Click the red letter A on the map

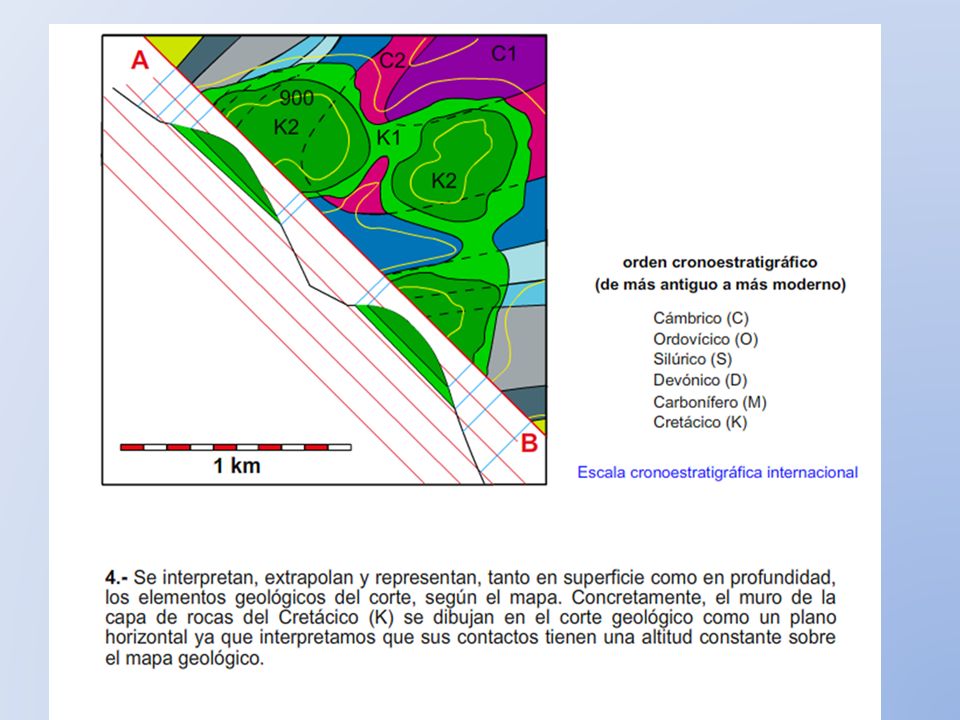[140, 61]
